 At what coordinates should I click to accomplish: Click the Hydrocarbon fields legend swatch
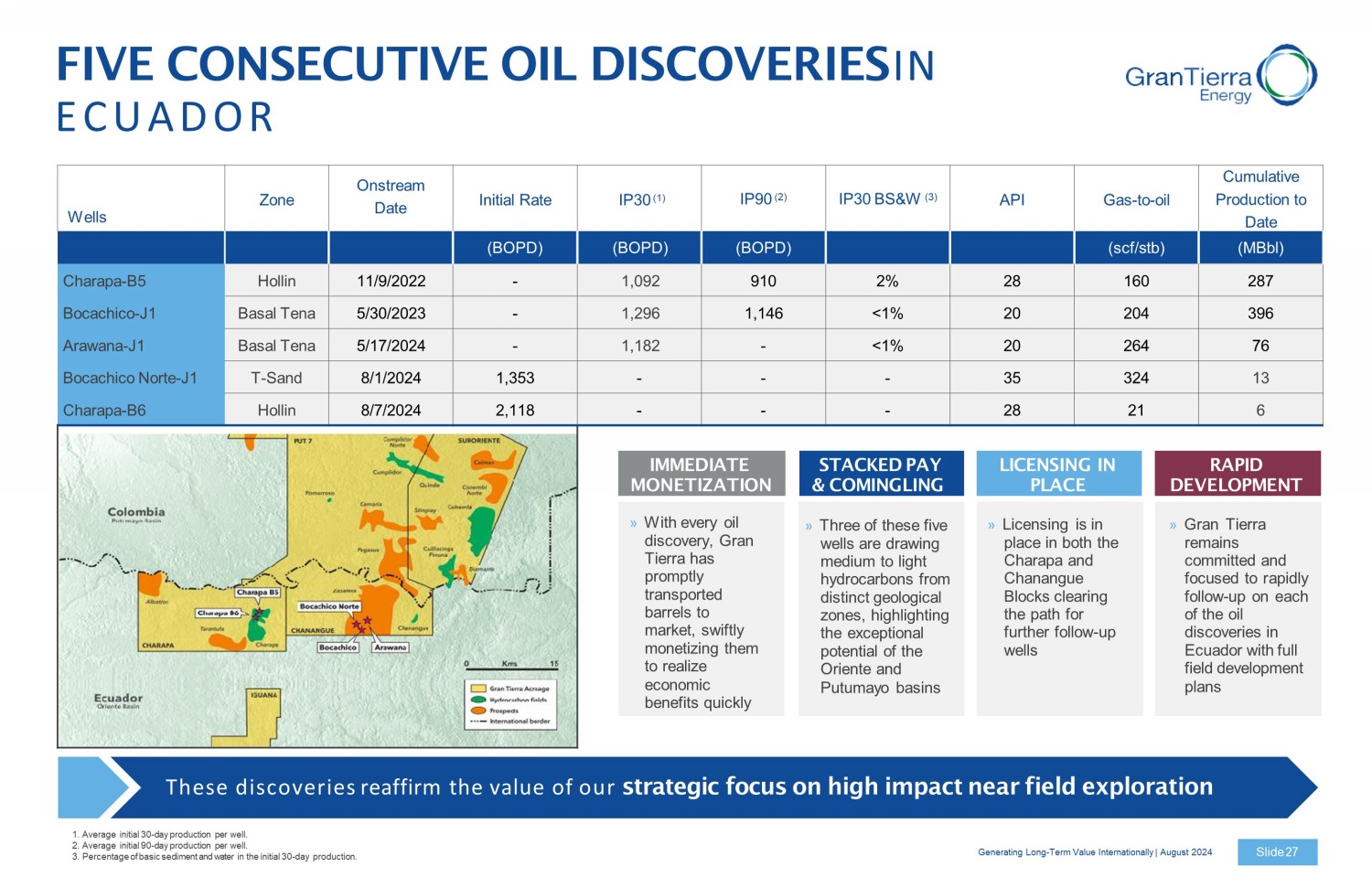[477, 700]
